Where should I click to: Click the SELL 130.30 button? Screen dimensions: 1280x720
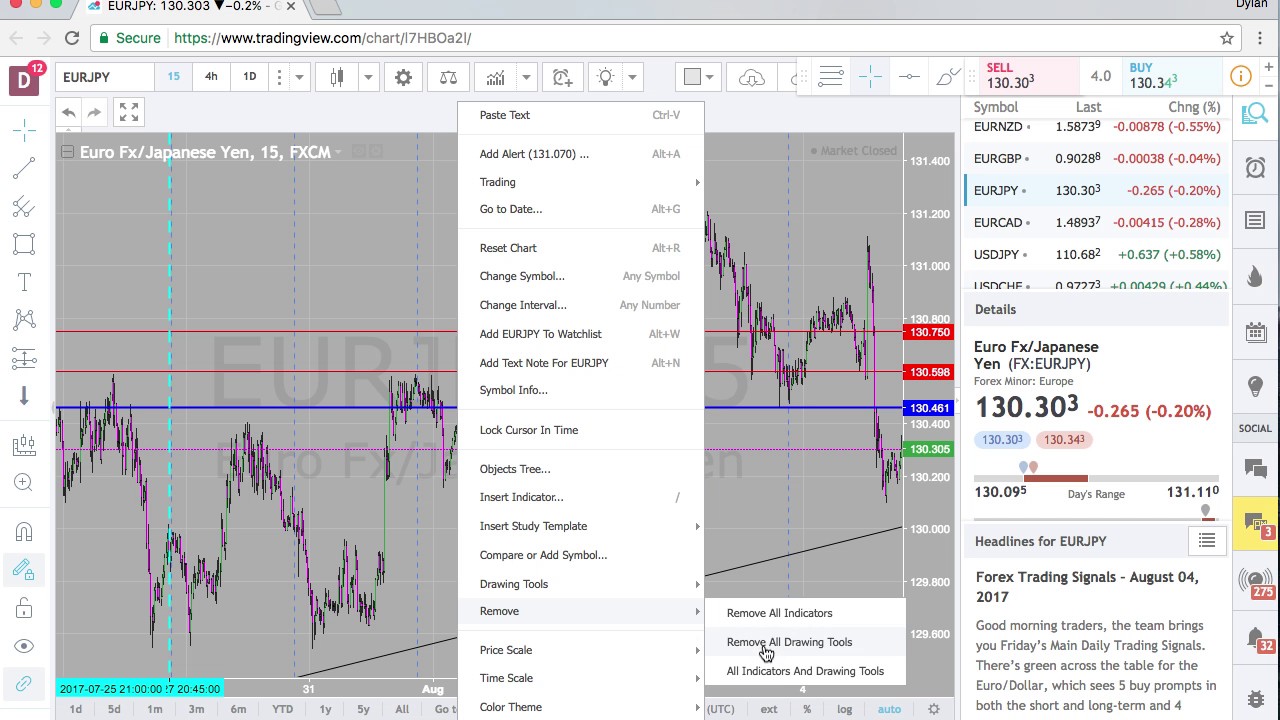tap(1029, 76)
